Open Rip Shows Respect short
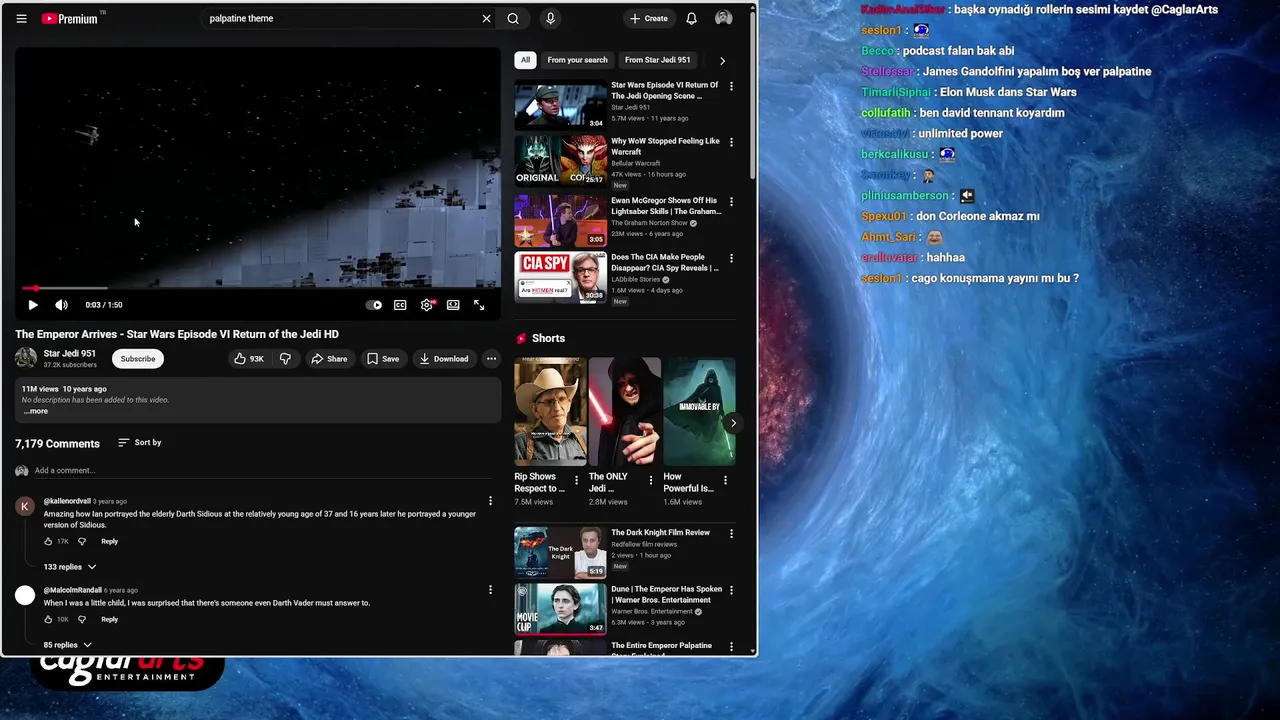 550,411
